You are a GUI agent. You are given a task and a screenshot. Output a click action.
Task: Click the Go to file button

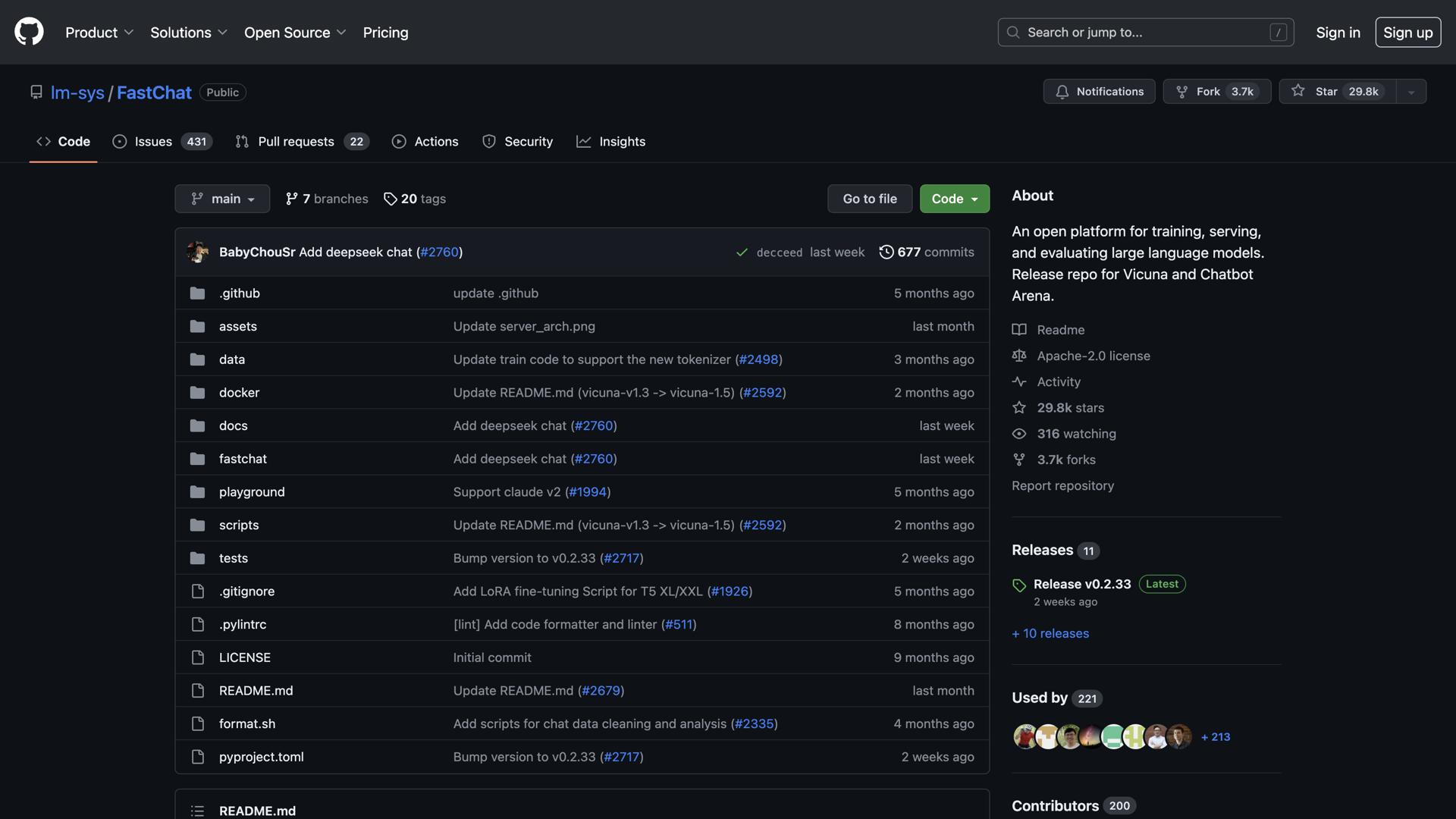[x=869, y=199]
